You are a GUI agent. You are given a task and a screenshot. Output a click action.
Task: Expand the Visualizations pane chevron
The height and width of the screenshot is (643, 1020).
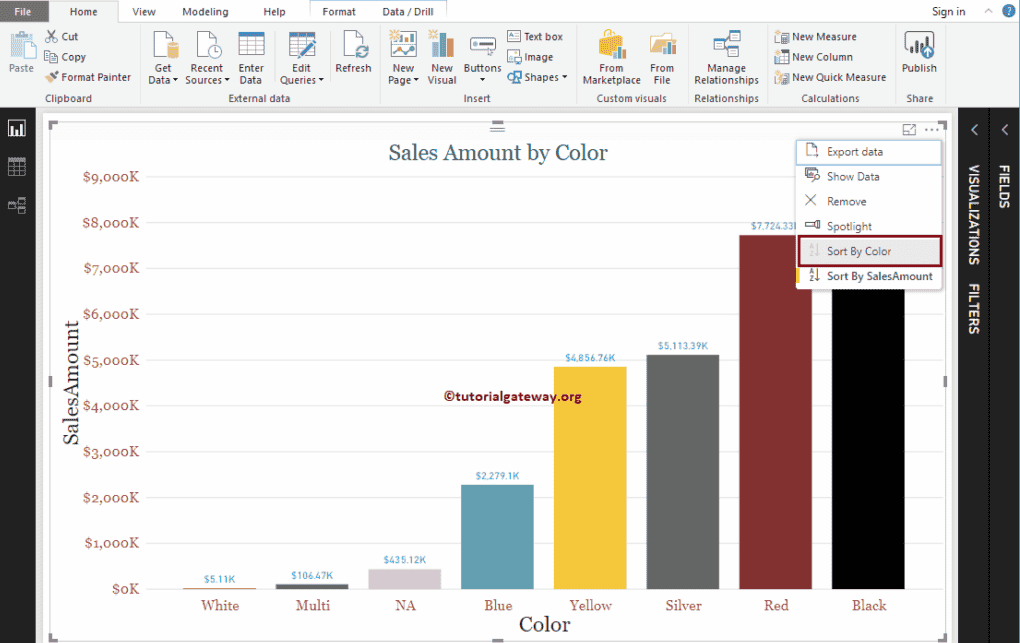pyautogui.click(x=974, y=129)
